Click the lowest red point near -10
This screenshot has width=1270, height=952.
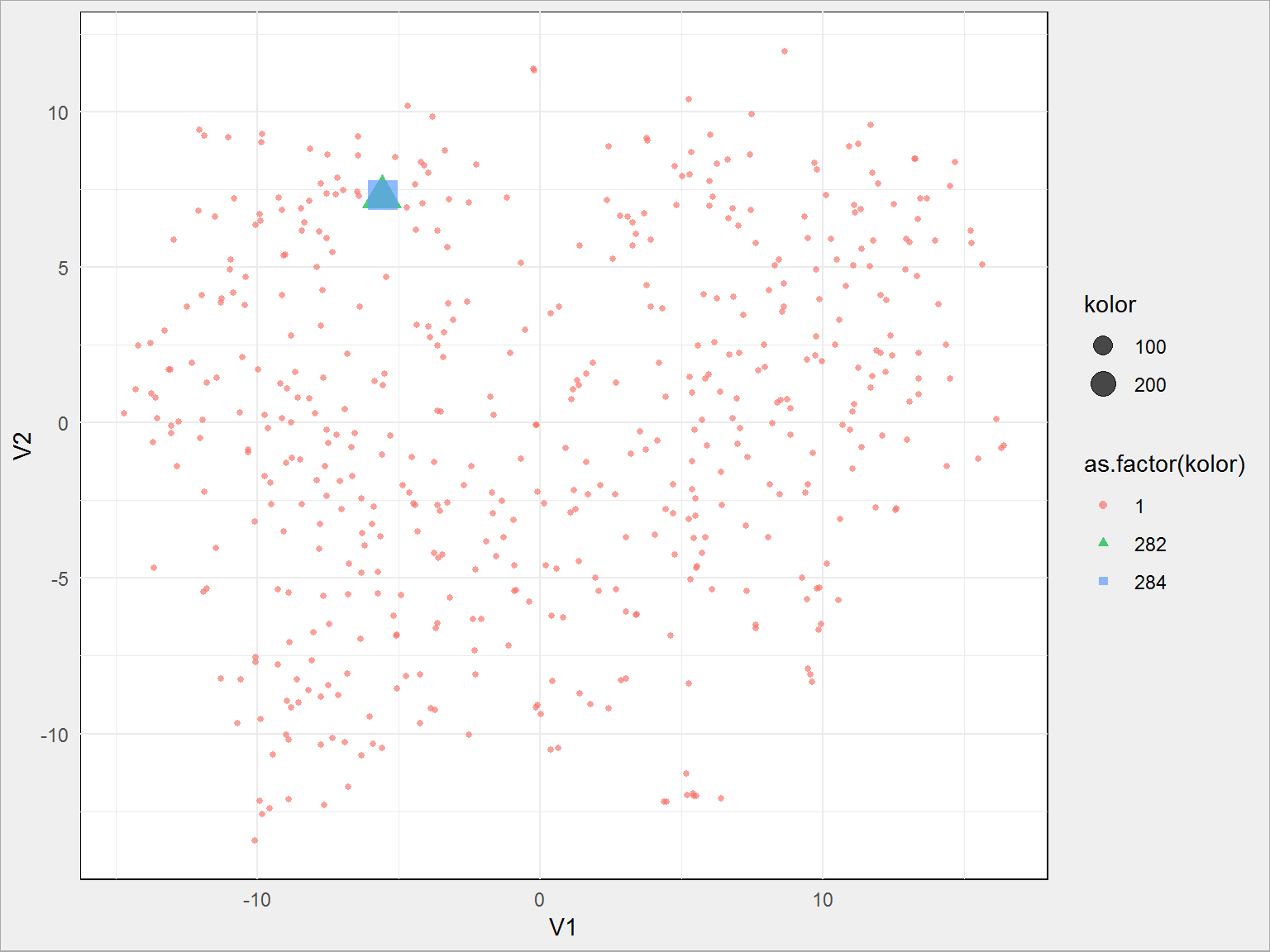[255, 840]
